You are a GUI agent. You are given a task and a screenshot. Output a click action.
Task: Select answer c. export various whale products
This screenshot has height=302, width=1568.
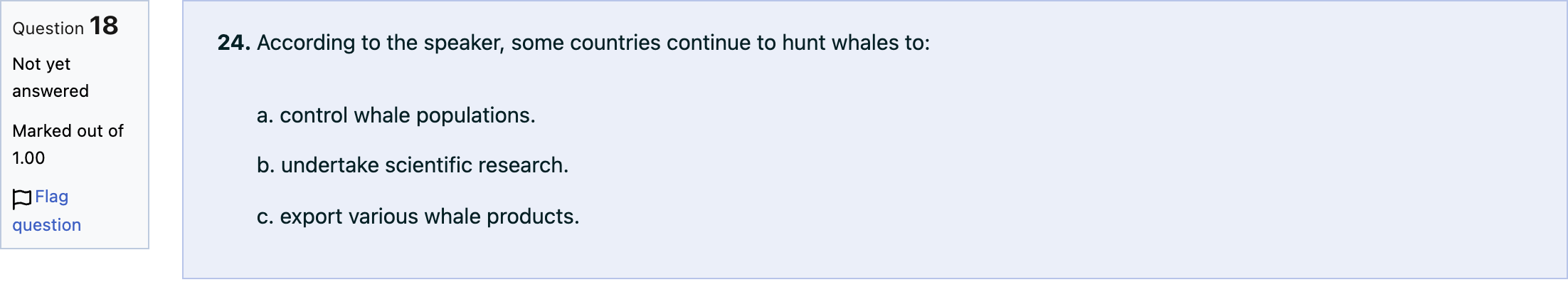click(x=418, y=217)
